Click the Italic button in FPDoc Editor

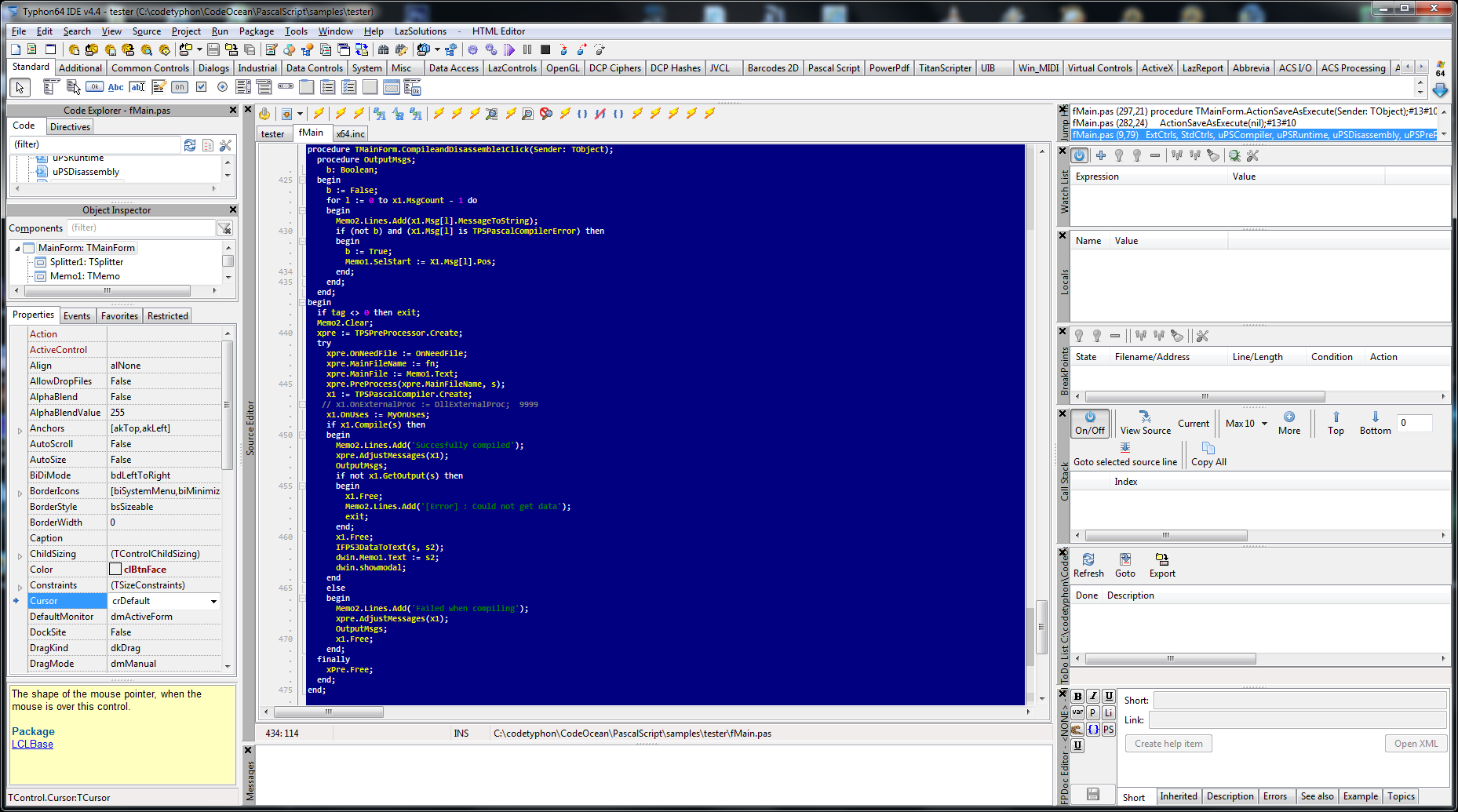pos(1093,696)
